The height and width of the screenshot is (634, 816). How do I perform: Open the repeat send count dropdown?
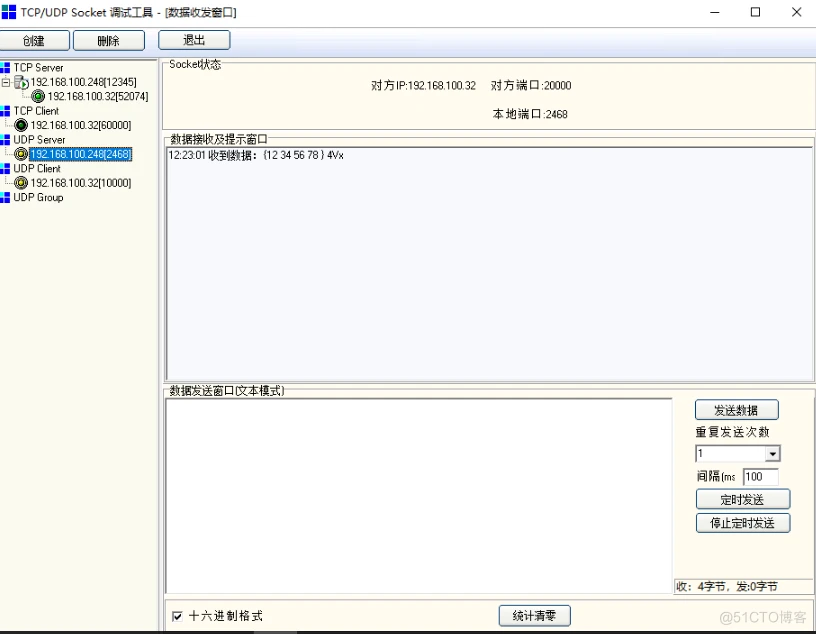coord(773,453)
